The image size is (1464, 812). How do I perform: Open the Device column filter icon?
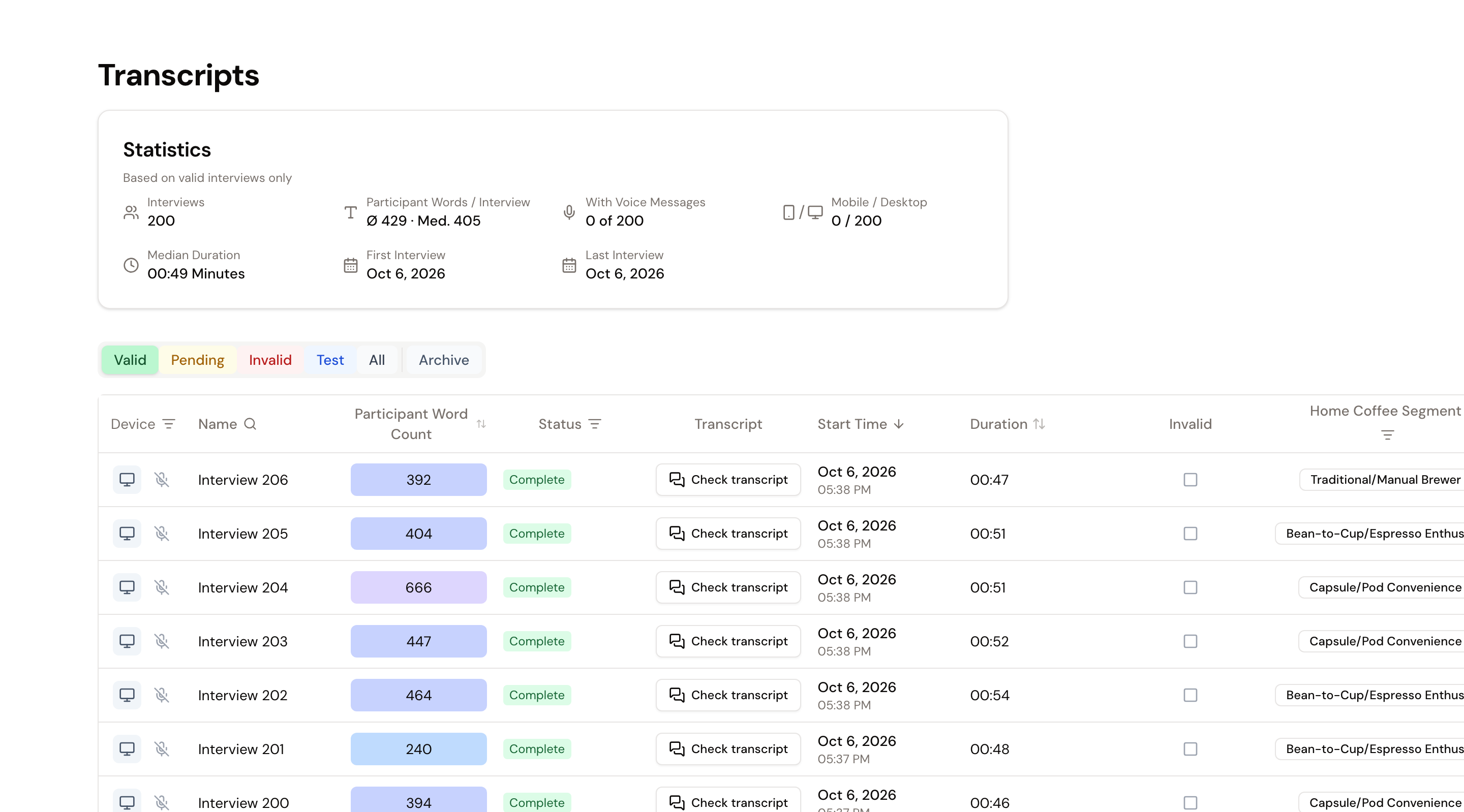(169, 424)
